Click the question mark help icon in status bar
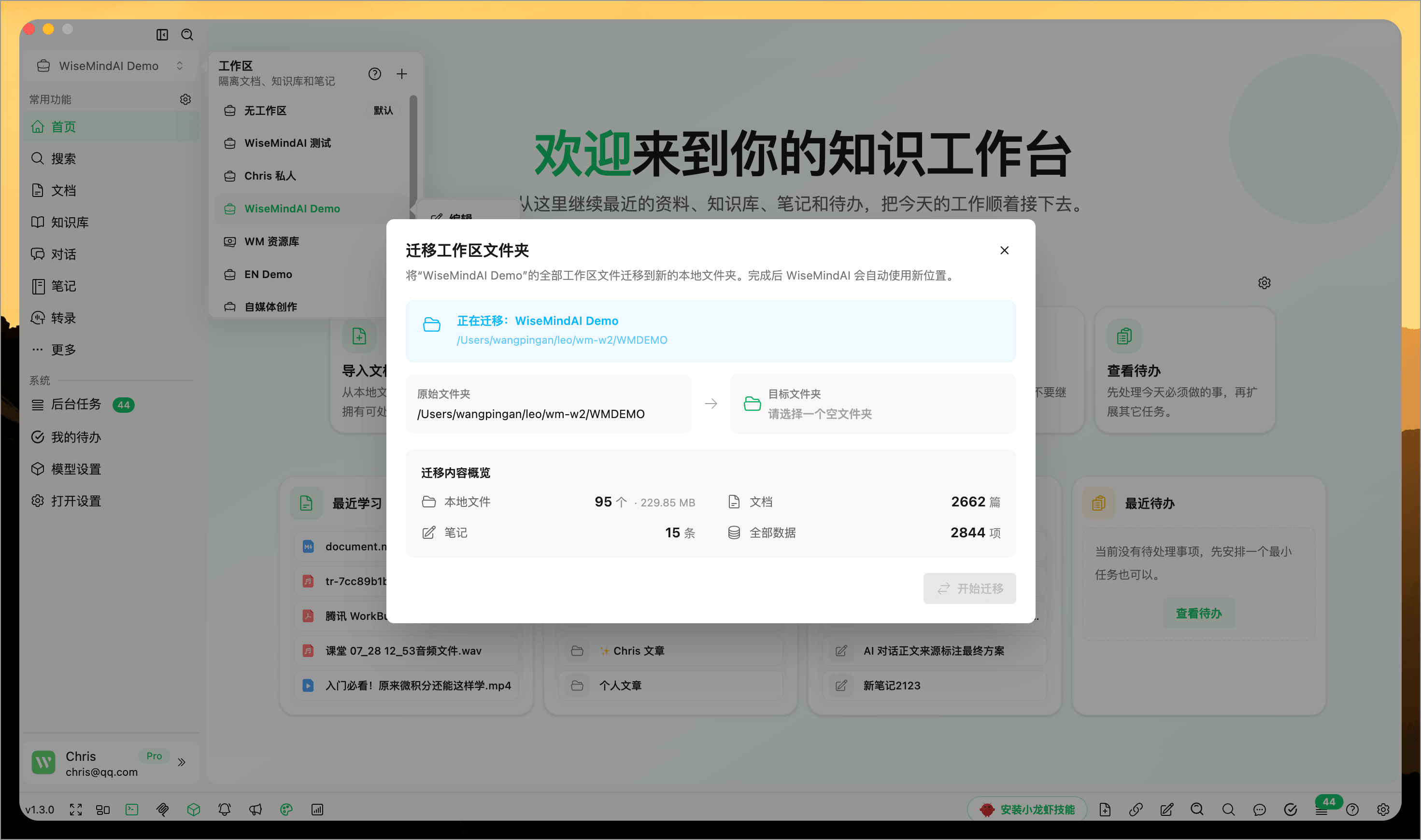Screen dimensions: 1421x840 coord(1352,810)
